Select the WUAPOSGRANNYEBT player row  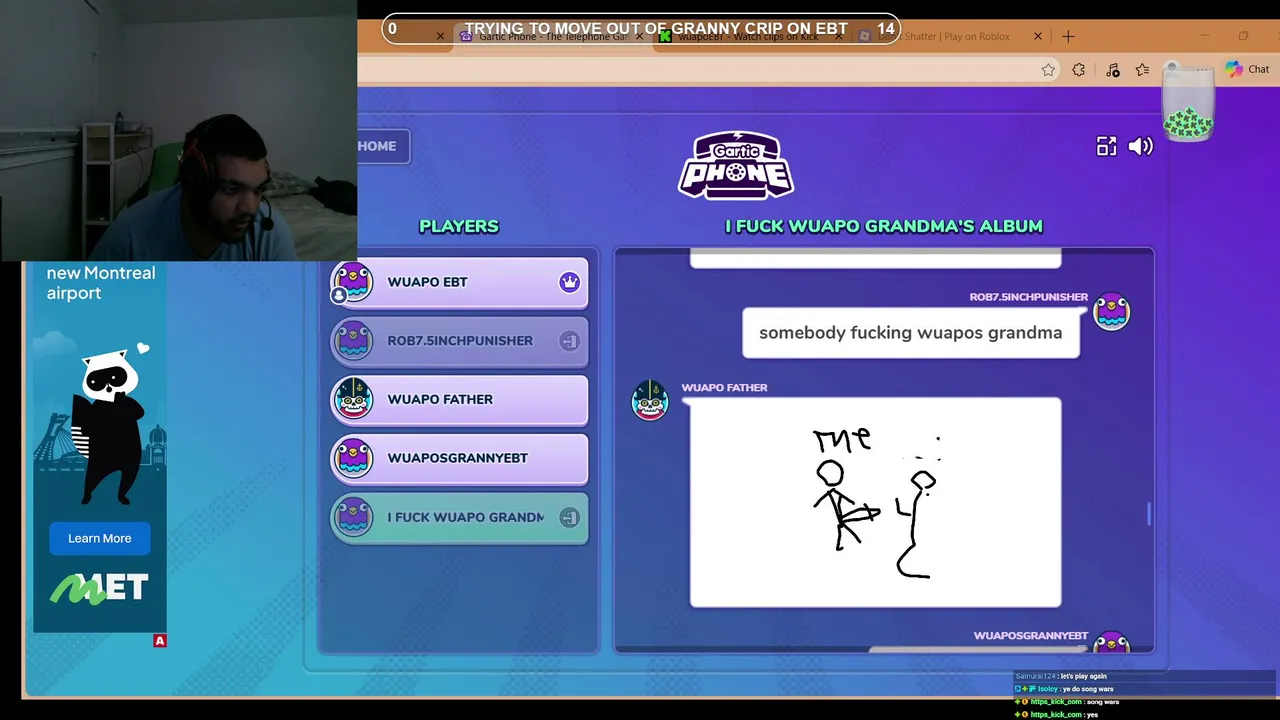click(459, 458)
